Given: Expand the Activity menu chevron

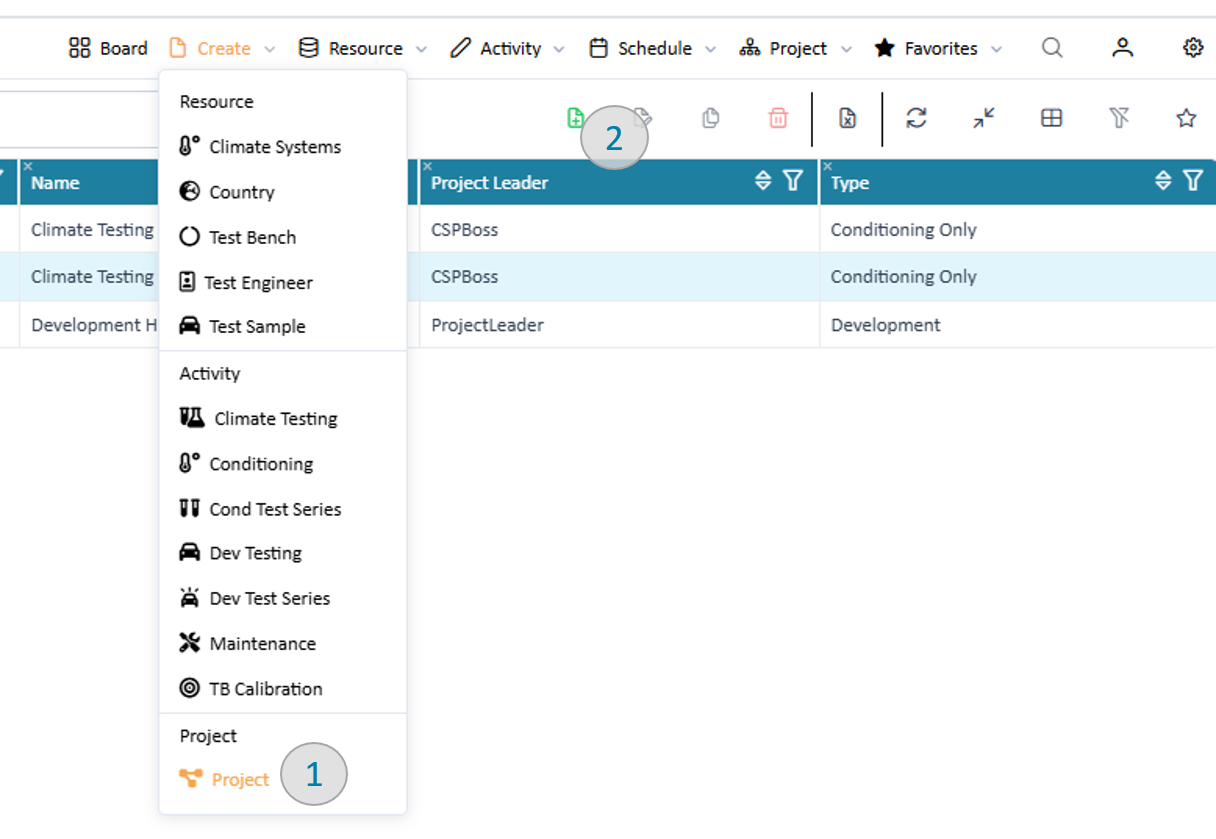Looking at the screenshot, I should tap(559, 49).
